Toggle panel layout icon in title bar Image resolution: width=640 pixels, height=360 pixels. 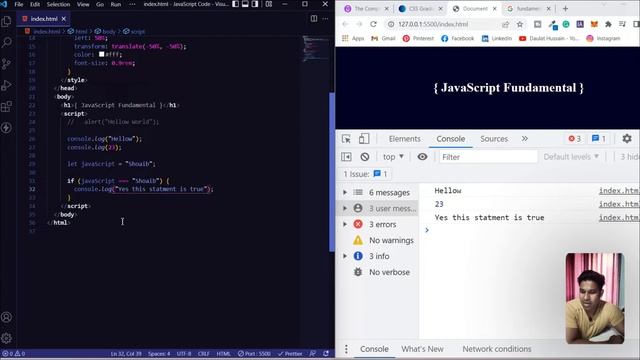coord(245,4)
